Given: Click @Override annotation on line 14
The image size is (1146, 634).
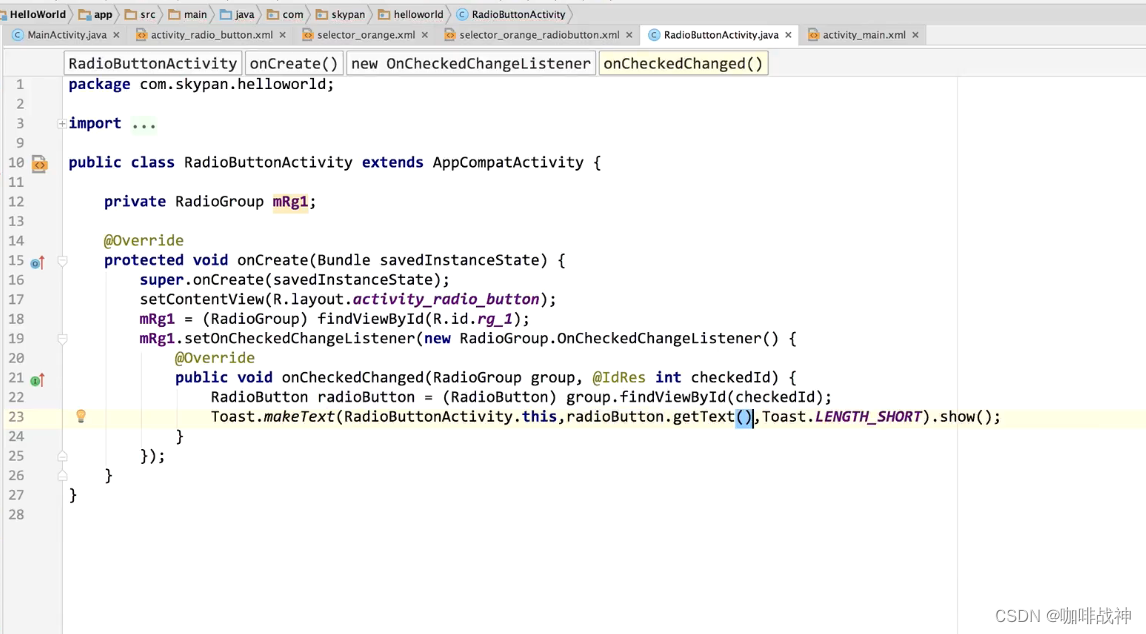Looking at the screenshot, I should tap(143, 241).
